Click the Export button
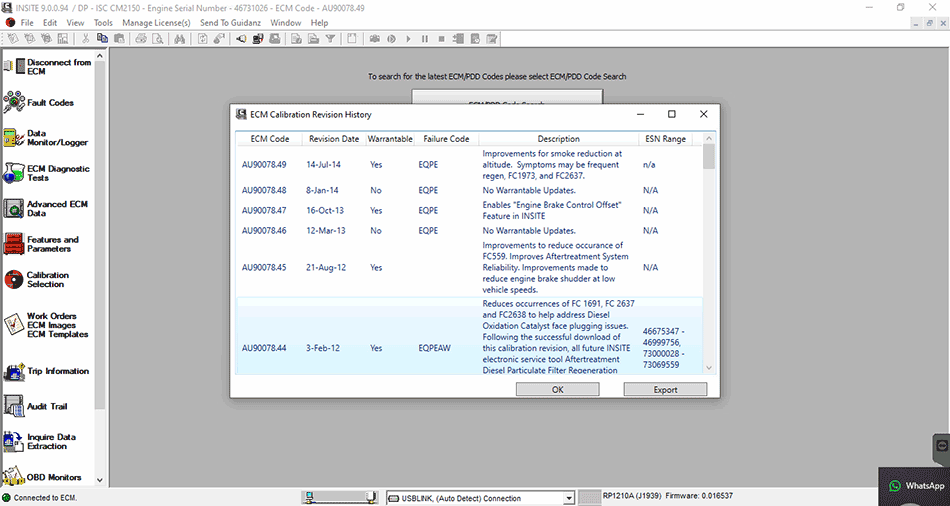This screenshot has height=506, width=950. [x=665, y=390]
